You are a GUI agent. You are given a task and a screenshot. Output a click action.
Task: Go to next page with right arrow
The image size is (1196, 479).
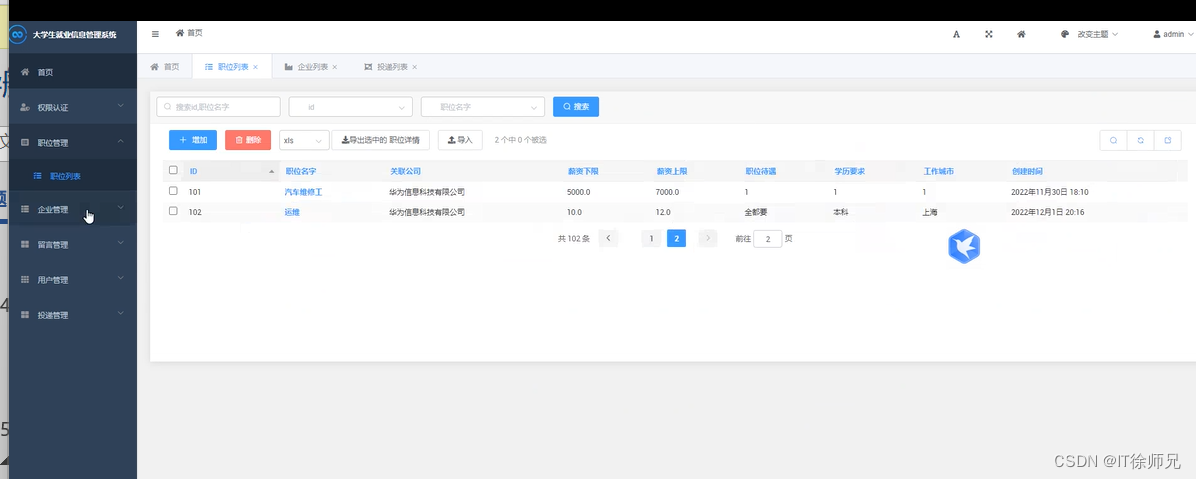pos(708,239)
